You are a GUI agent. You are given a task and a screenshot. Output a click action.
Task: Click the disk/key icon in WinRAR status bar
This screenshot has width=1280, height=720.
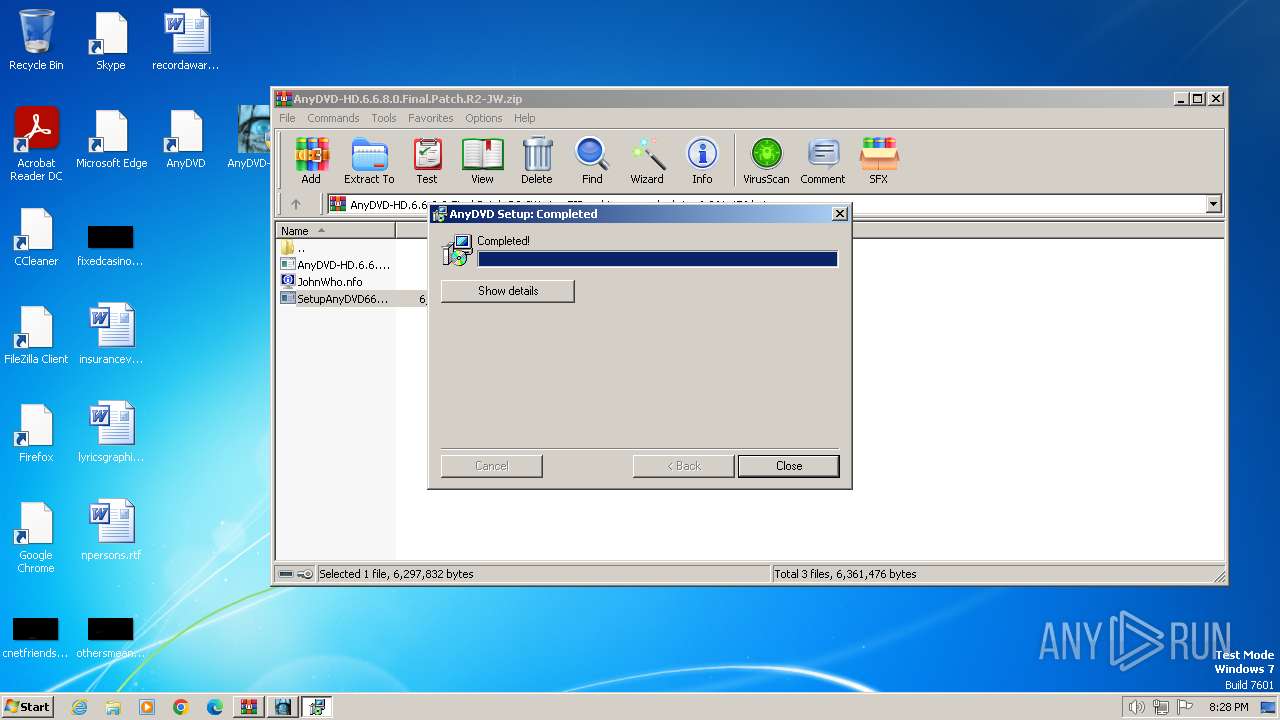295,574
